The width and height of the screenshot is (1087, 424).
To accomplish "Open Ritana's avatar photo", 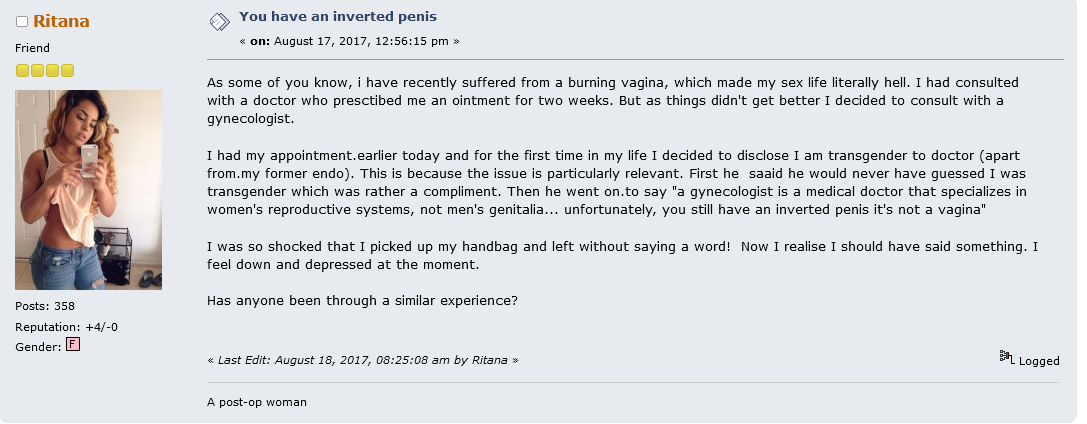I will tap(89, 190).
